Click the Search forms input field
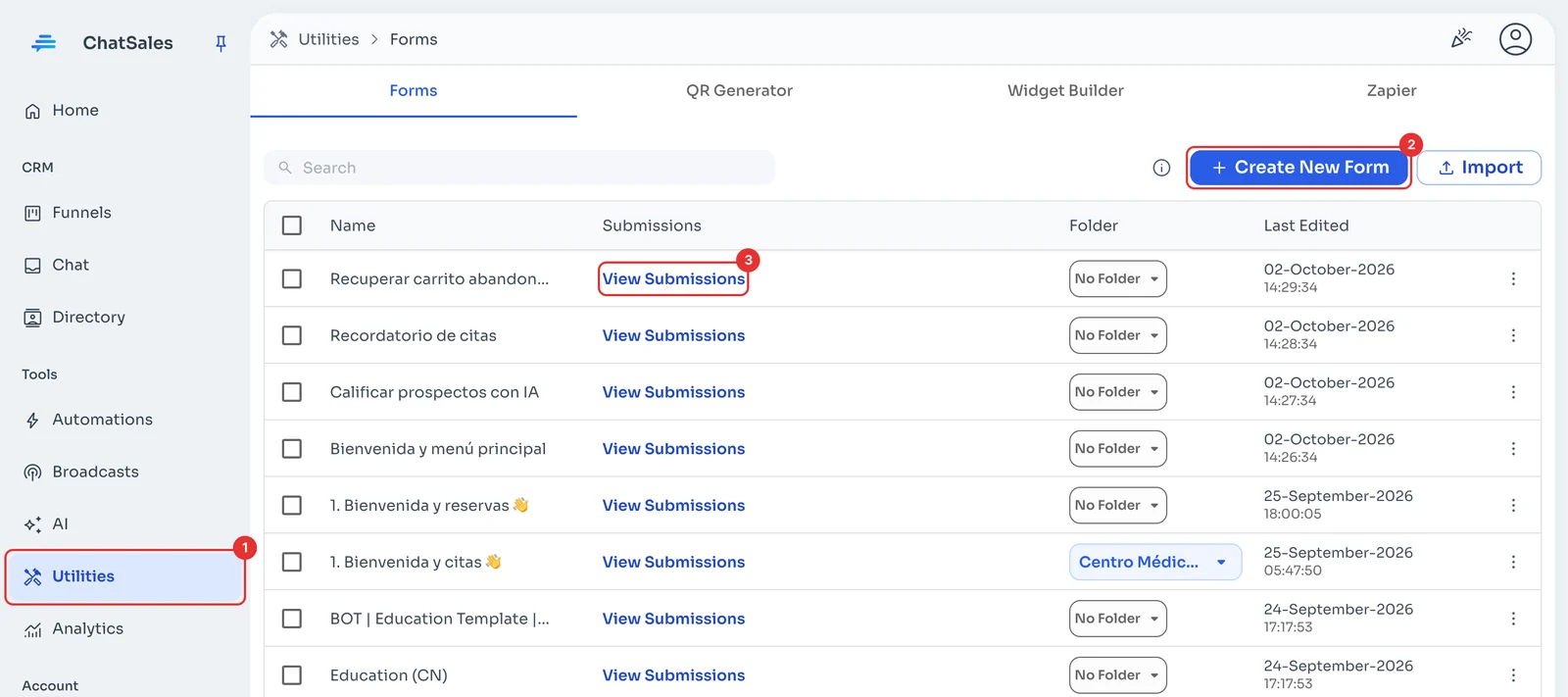Image resolution: width=1568 pixels, height=697 pixels. [x=519, y=168]
